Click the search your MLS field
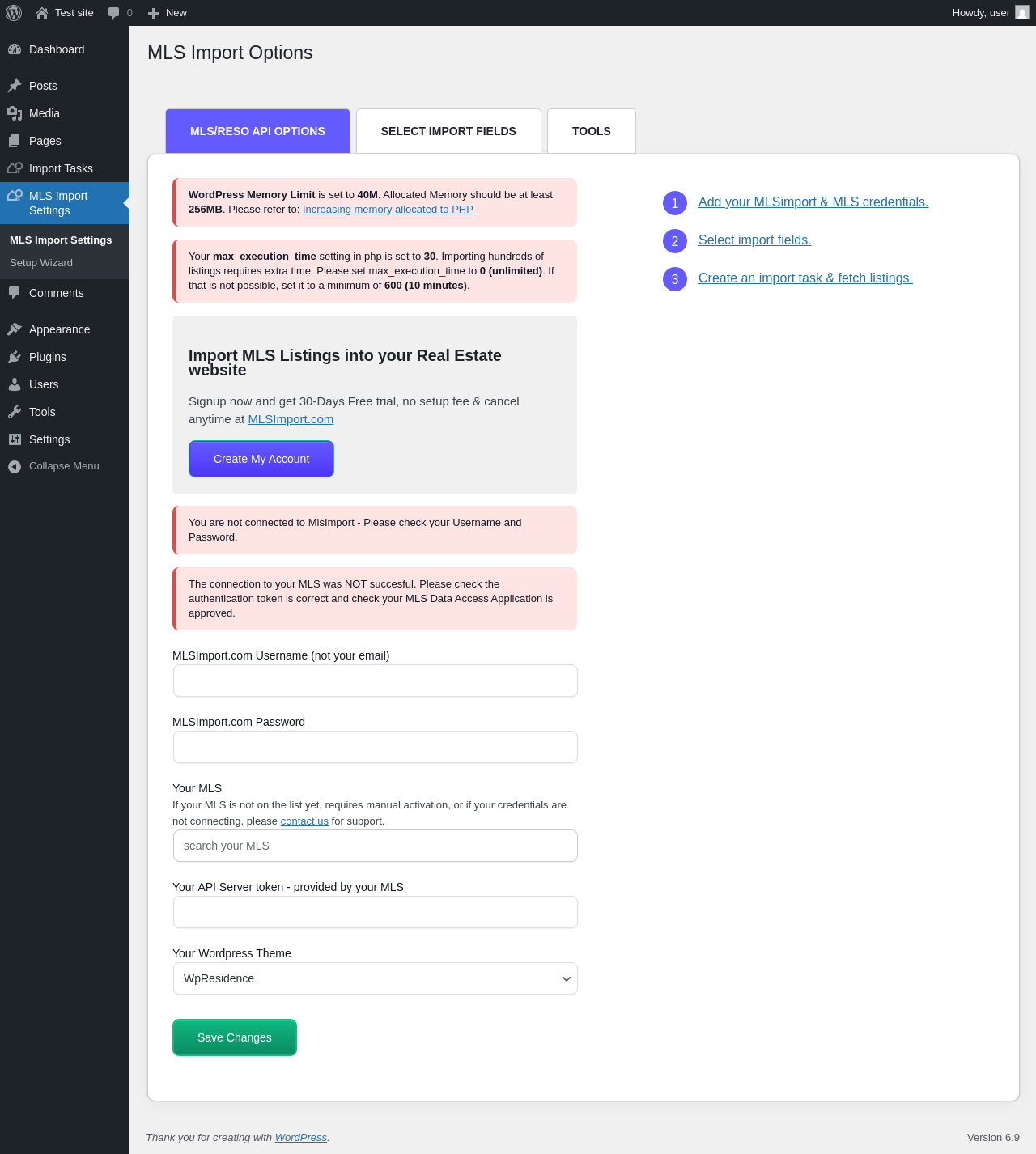 tap(376, 846)
